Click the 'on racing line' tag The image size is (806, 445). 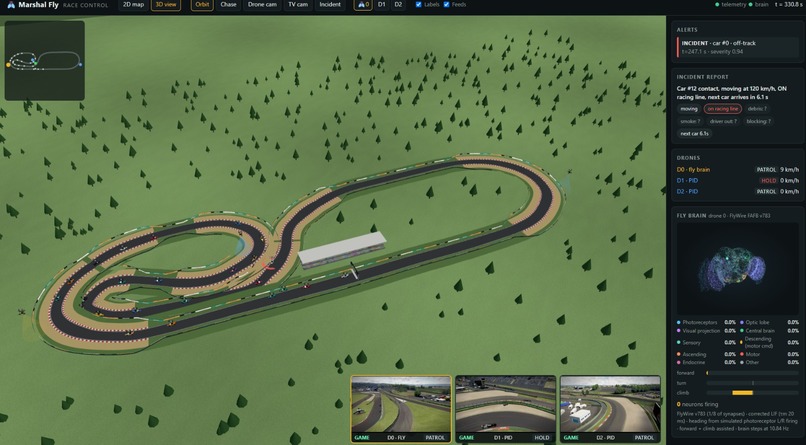(723, 109)
